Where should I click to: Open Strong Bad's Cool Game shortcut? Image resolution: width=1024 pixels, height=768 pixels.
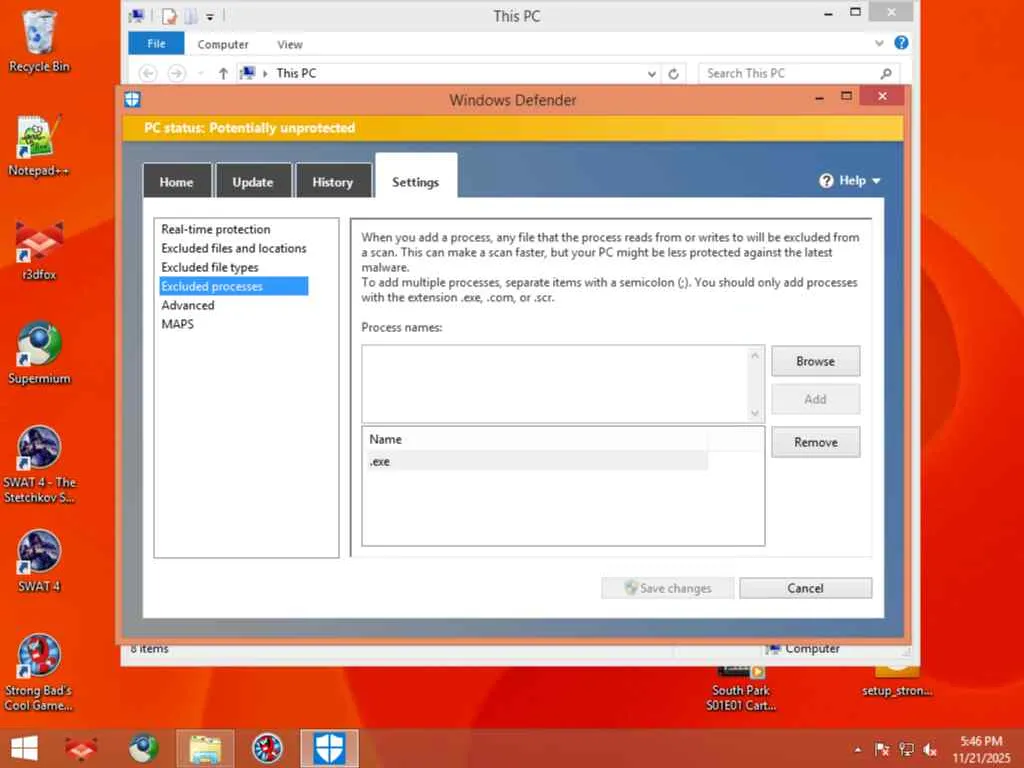point(39,673)
